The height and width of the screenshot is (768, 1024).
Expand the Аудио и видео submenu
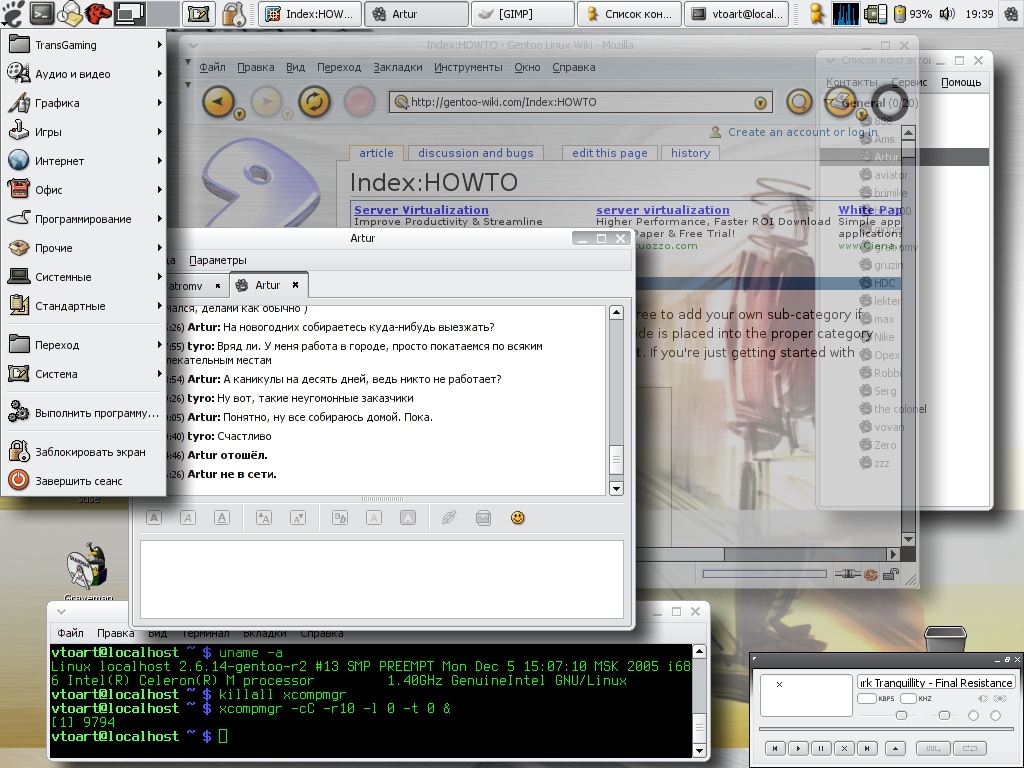click(x=84, y=74)
